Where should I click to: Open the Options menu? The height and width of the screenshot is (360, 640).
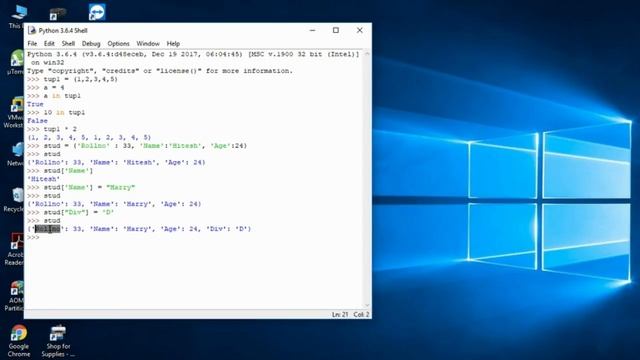pyautogui.click(x=118, y=44)
